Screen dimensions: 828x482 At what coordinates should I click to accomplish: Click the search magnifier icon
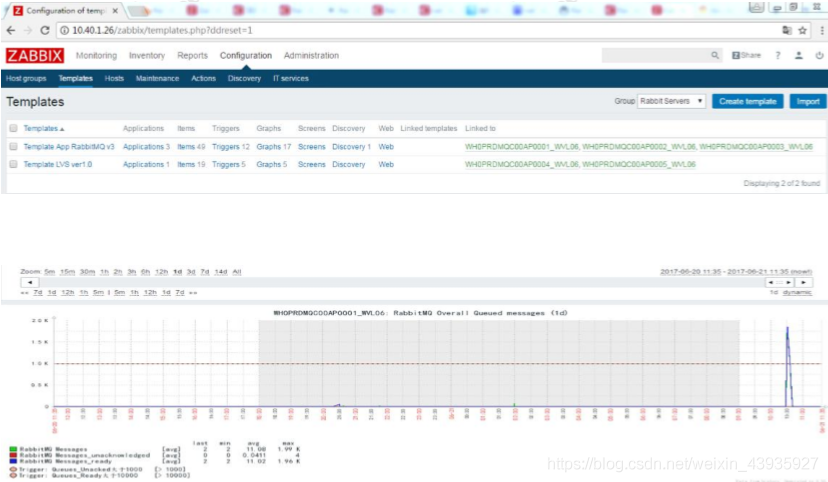(x=715, y=56)
